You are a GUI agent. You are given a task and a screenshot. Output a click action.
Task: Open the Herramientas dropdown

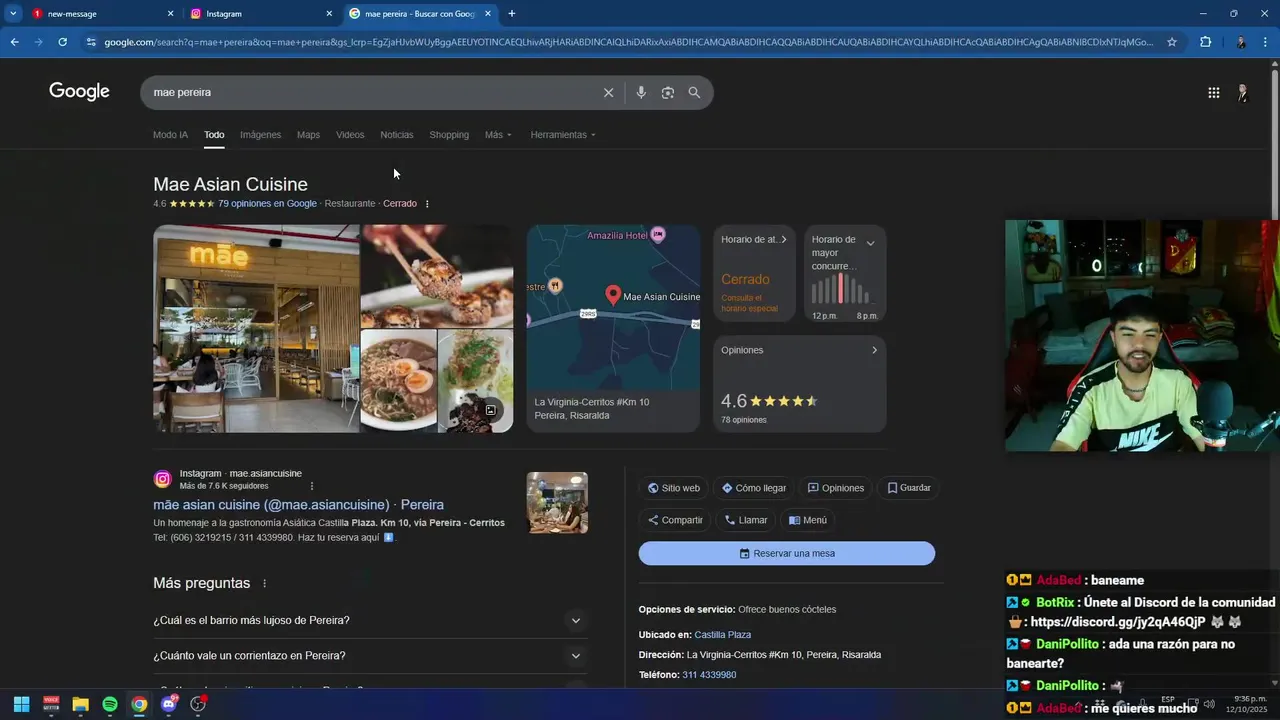[x=563, y=135]
